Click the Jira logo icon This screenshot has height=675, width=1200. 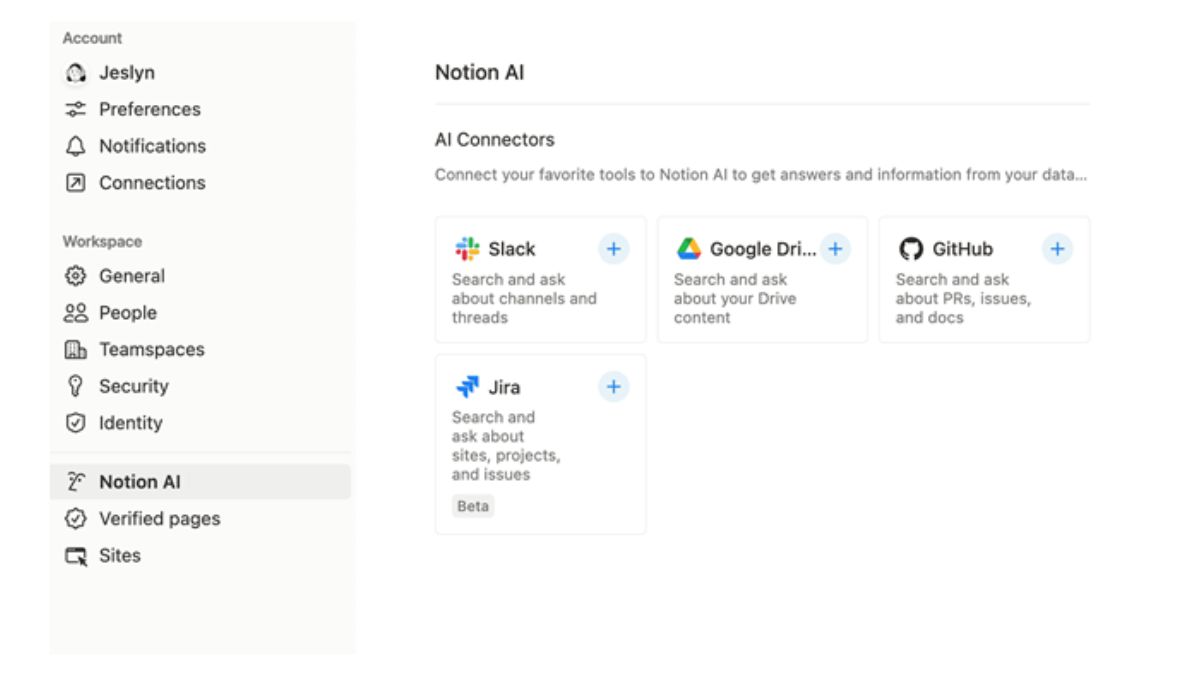467,387
